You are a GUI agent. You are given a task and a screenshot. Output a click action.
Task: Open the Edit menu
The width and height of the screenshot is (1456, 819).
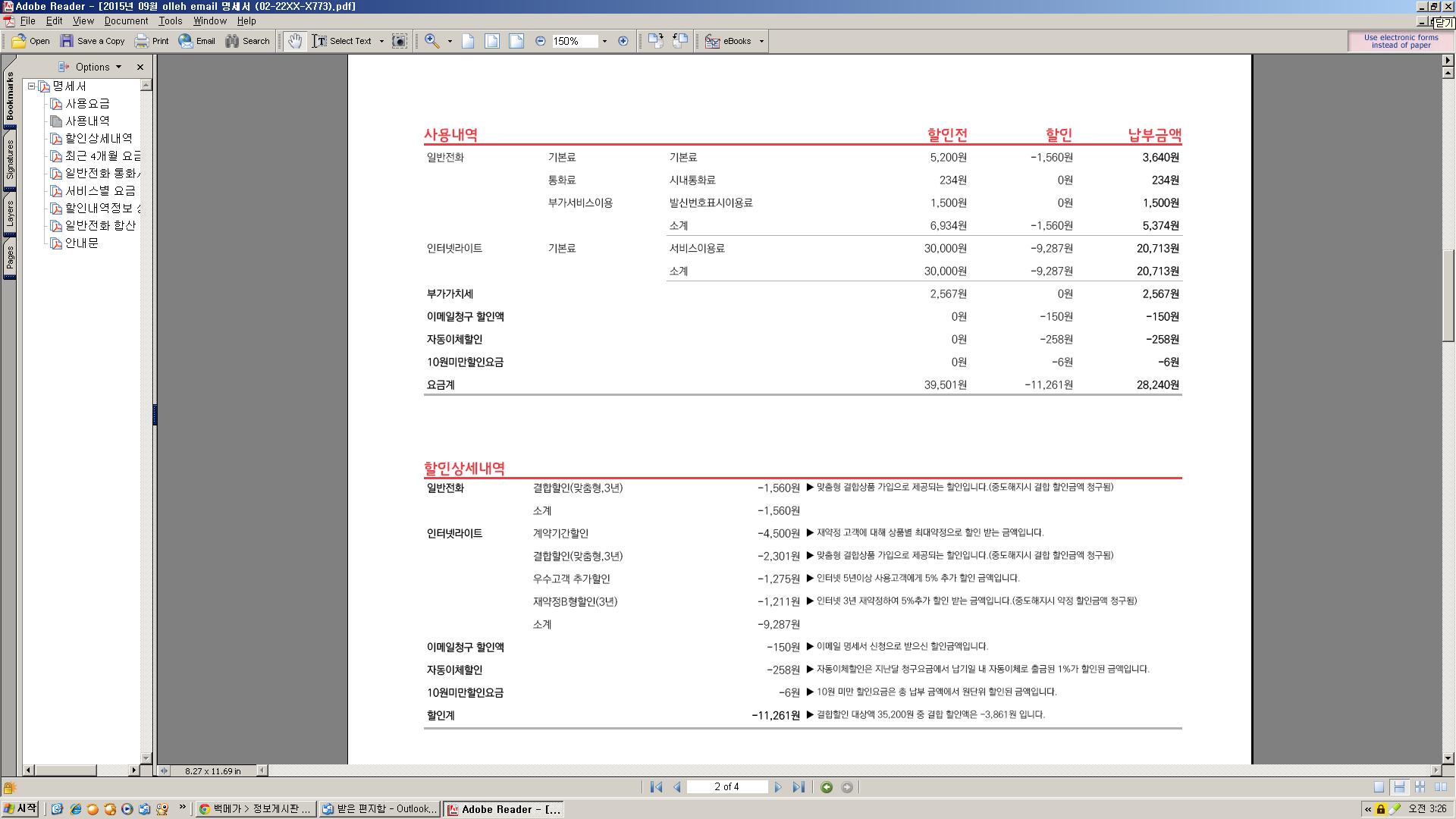(x=54, y=21)
